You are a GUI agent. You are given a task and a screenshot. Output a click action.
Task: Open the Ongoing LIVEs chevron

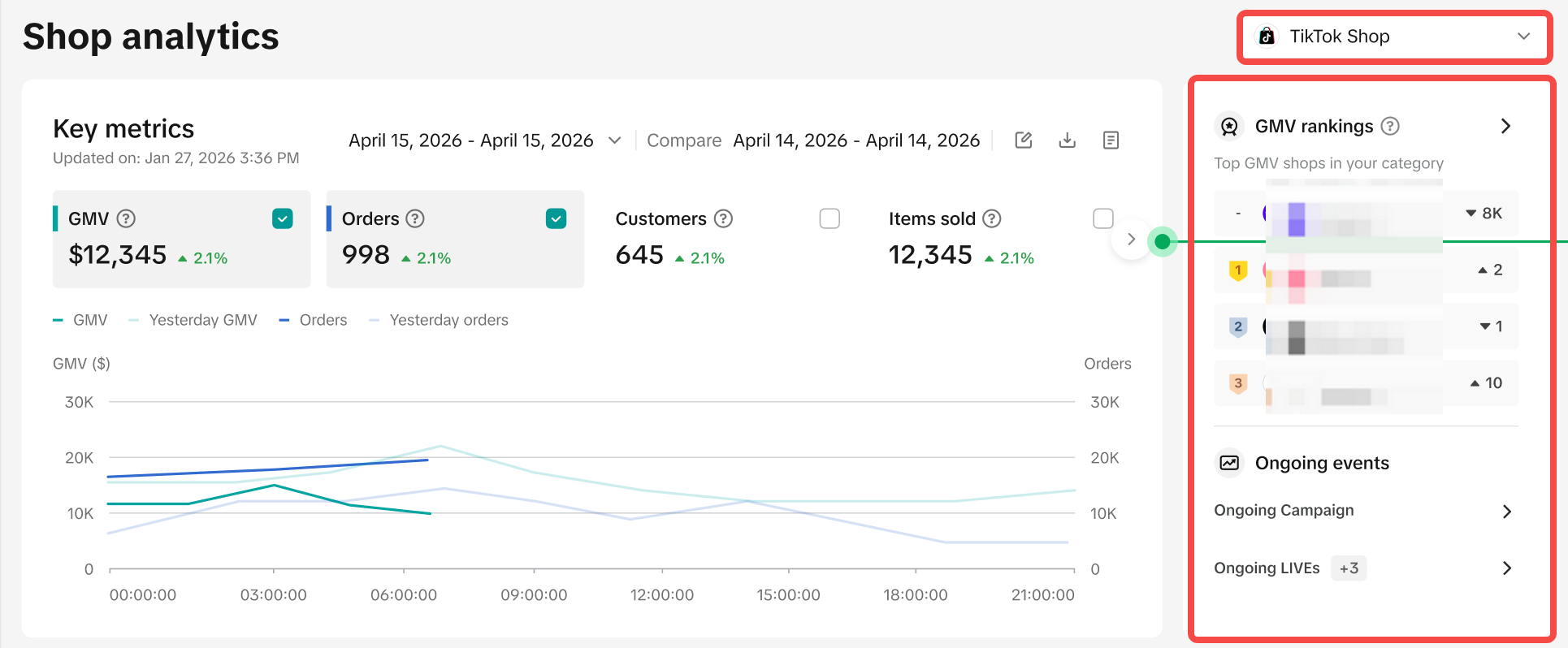click(x=1506, y=568)
